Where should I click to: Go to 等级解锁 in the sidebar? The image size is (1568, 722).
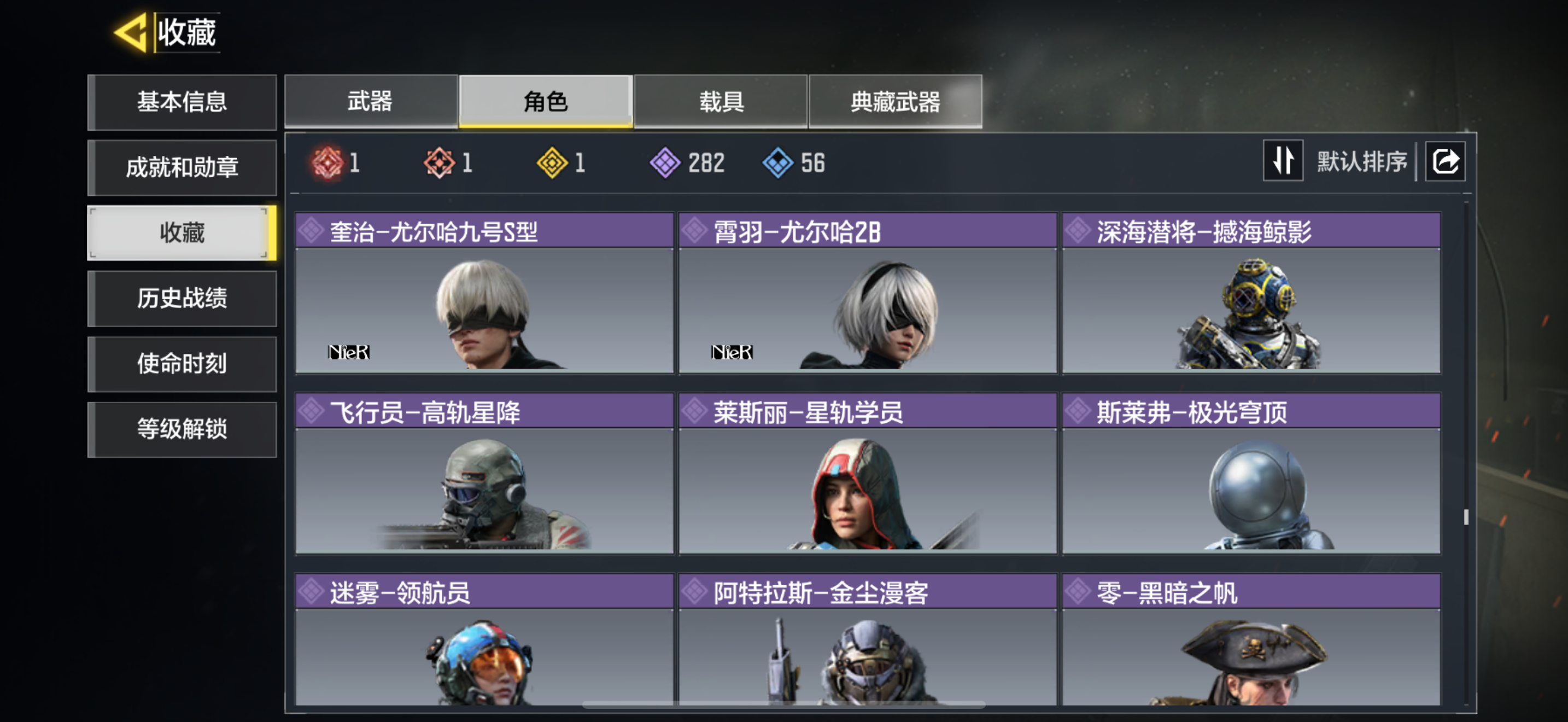click(182, 429)
